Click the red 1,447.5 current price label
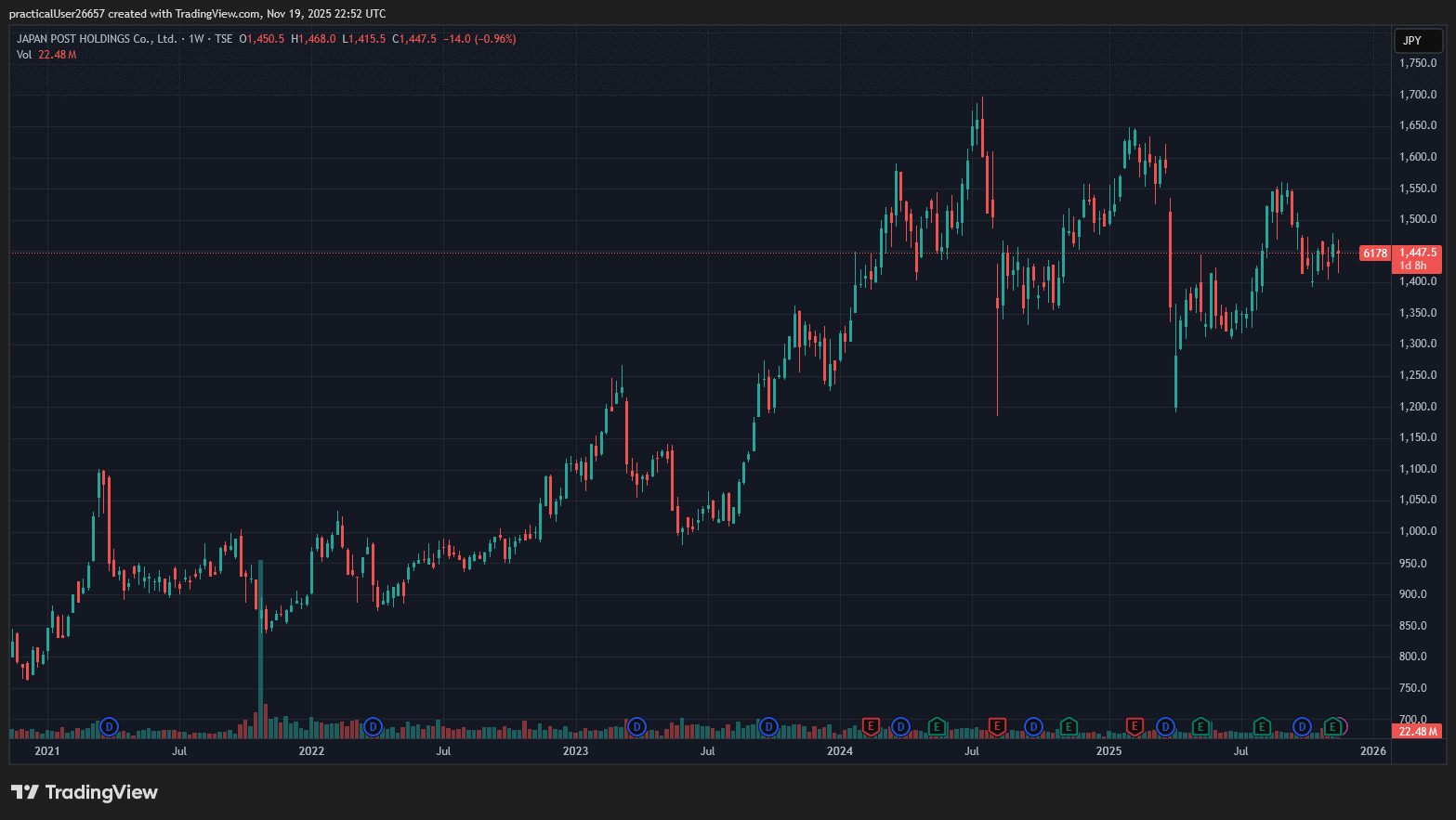This screenshot has height=820, width=1456. point(1418,253)
